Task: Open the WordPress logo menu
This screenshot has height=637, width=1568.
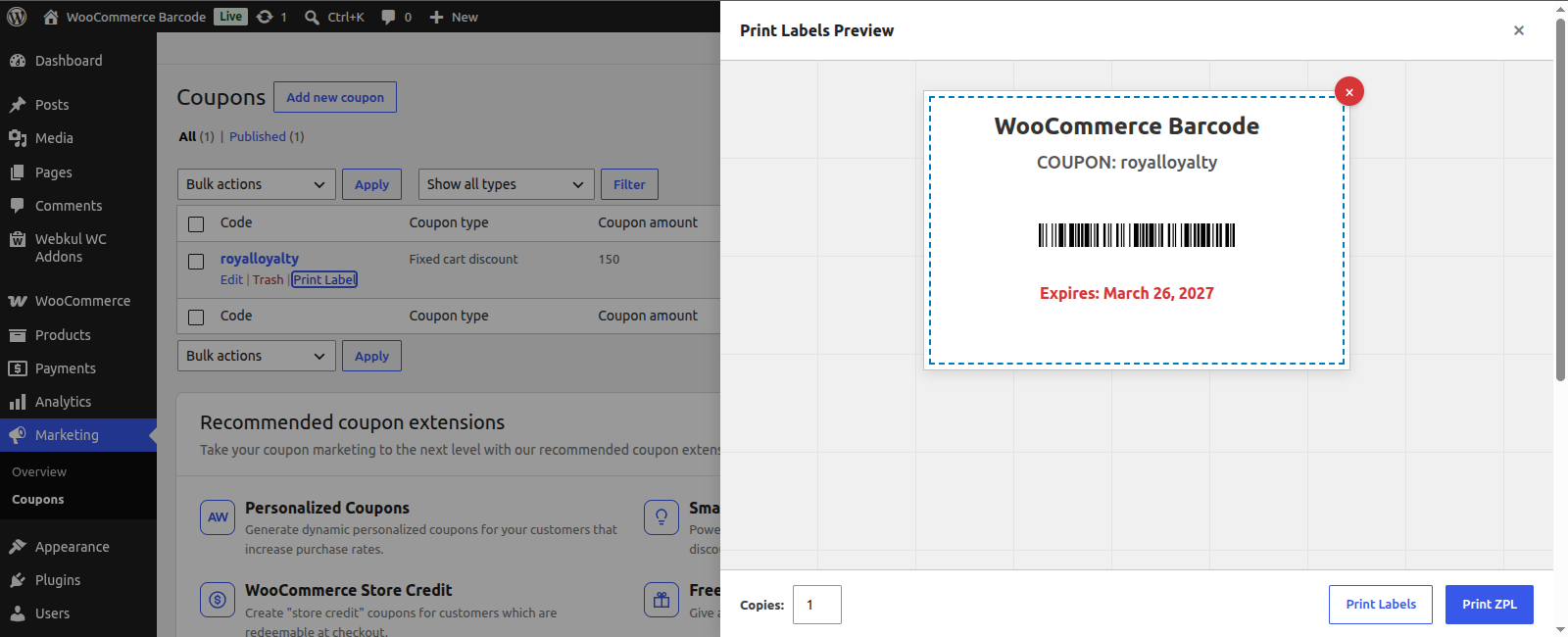Action: pos(17,17)
